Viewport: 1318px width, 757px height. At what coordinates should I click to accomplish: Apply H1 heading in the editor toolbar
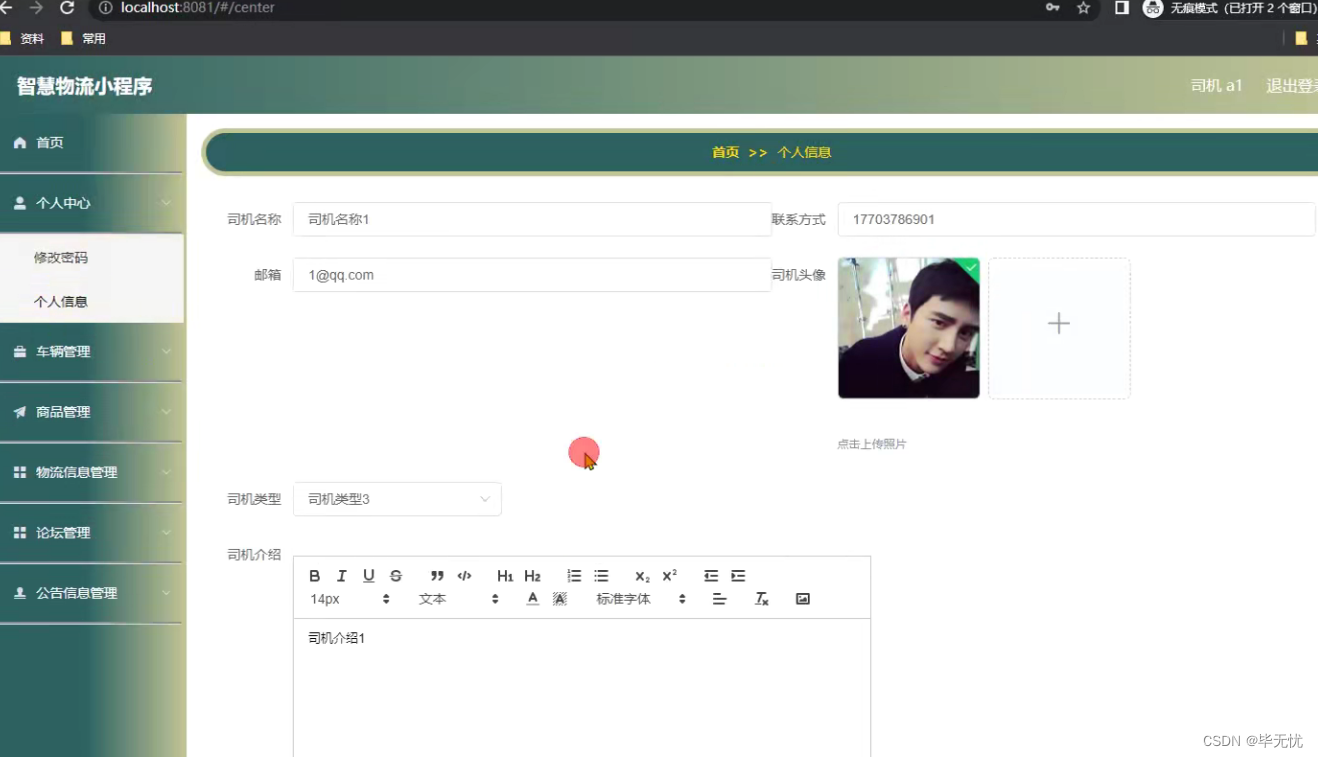(505, 575)
